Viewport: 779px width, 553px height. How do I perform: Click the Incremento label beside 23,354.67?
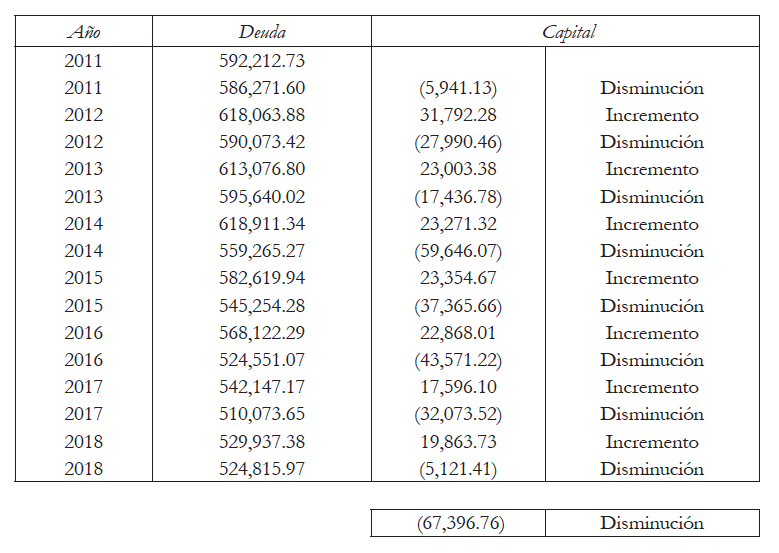point(652,278)
